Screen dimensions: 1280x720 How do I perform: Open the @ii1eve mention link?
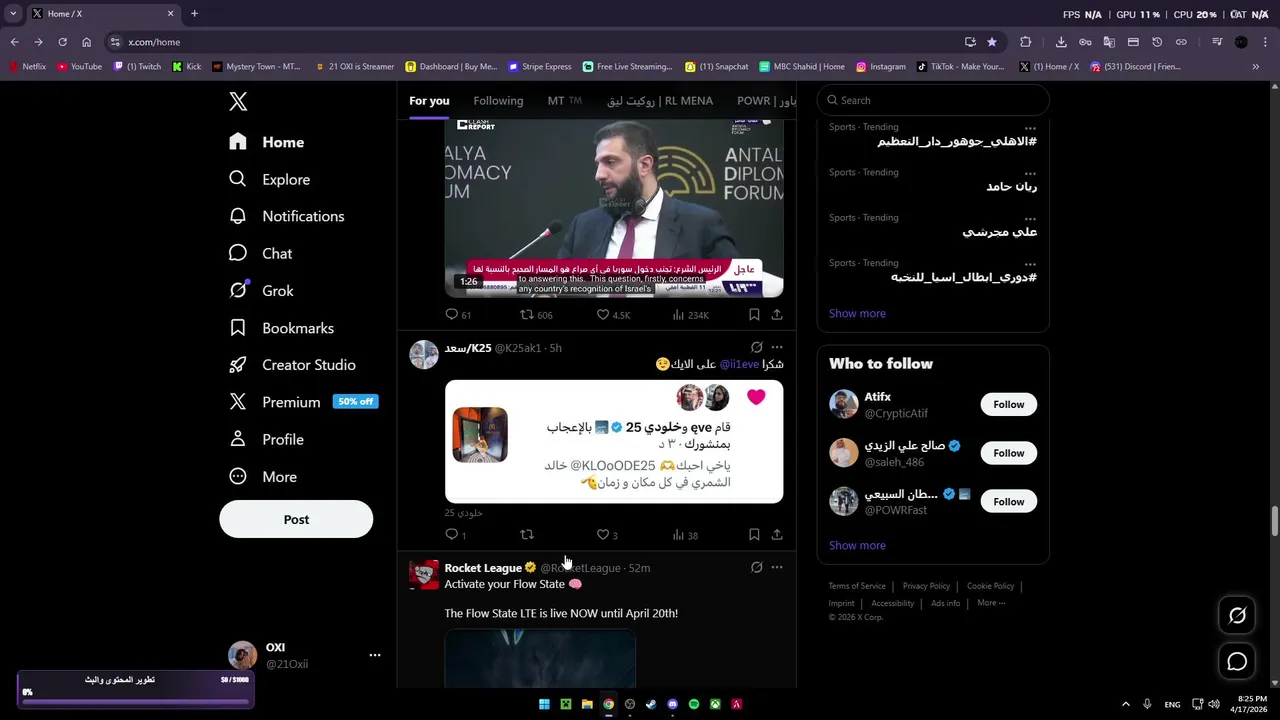coord(739,364)
